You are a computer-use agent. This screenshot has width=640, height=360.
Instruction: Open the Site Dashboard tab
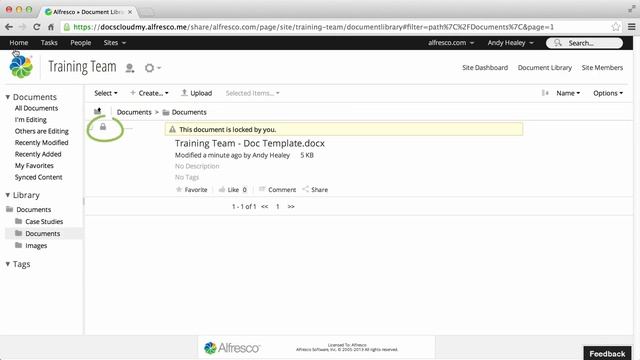tap(485, 68)
